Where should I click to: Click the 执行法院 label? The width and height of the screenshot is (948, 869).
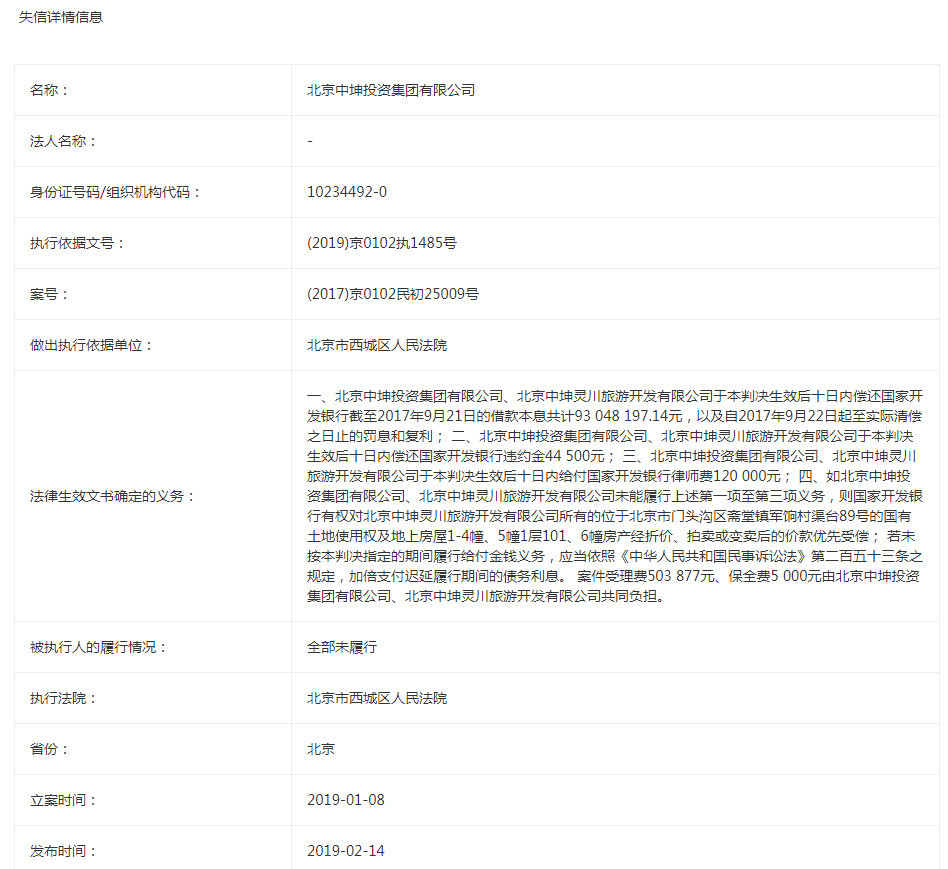63,698
